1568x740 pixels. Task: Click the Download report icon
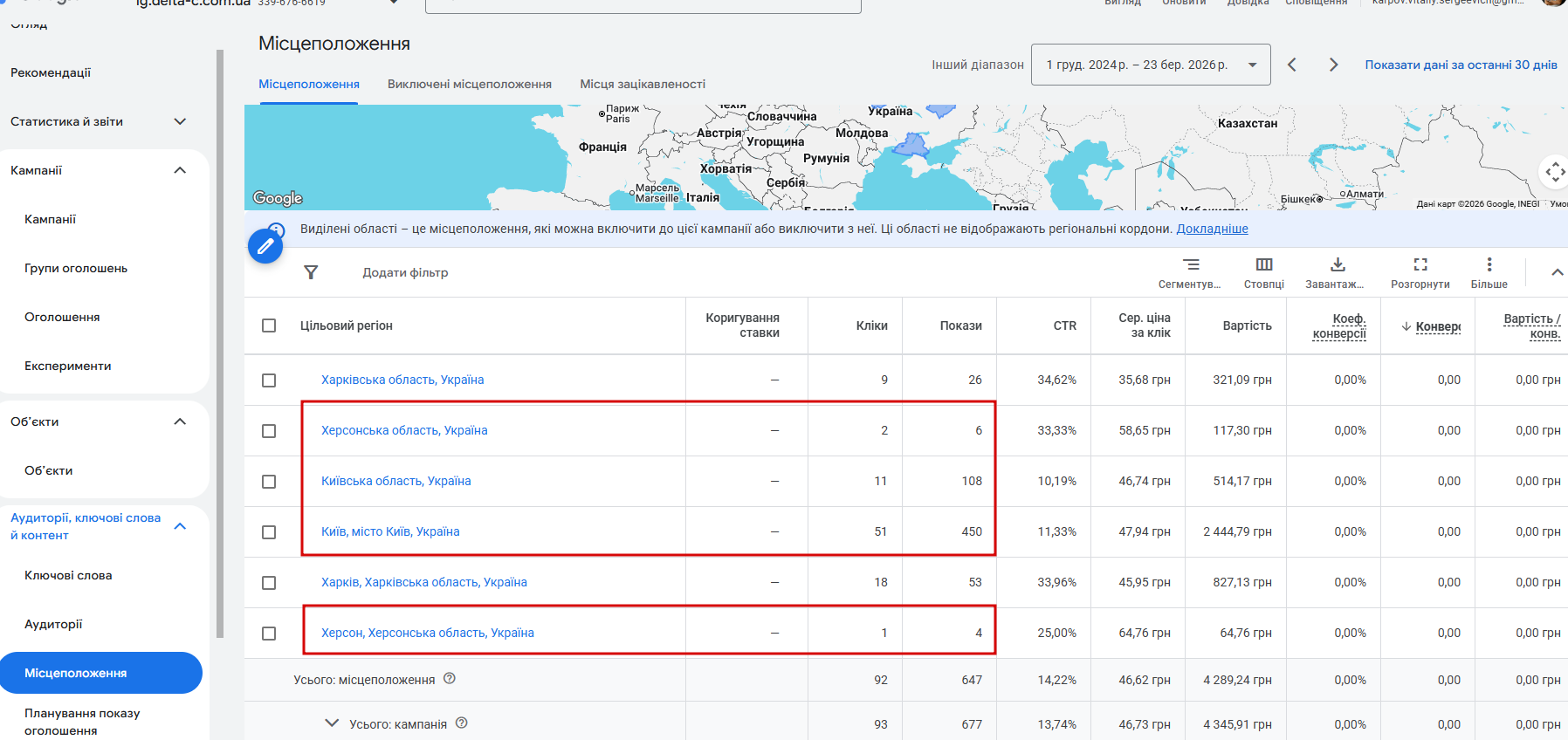[1337, 265]
